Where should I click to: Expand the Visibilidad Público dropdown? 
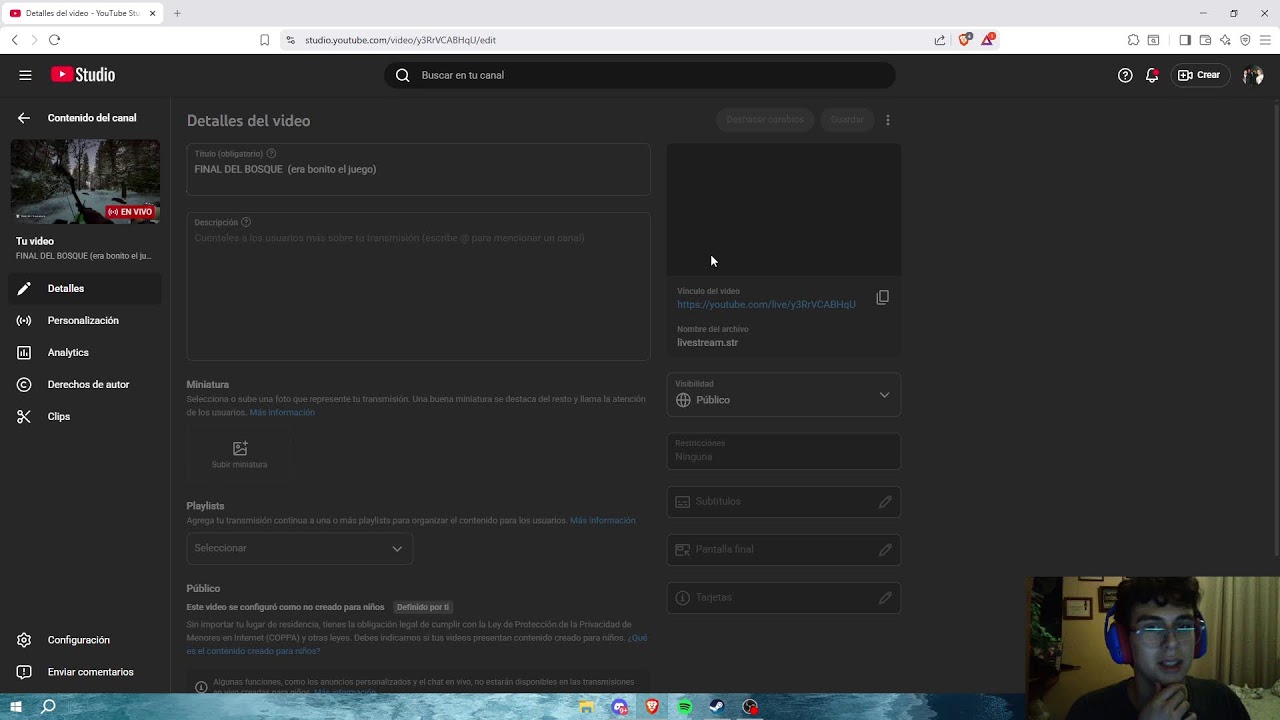(783, 394)
